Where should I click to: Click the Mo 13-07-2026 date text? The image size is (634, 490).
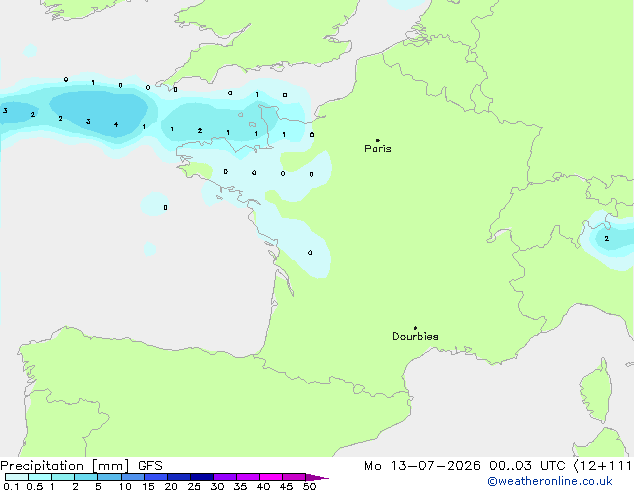pos(422,466)
